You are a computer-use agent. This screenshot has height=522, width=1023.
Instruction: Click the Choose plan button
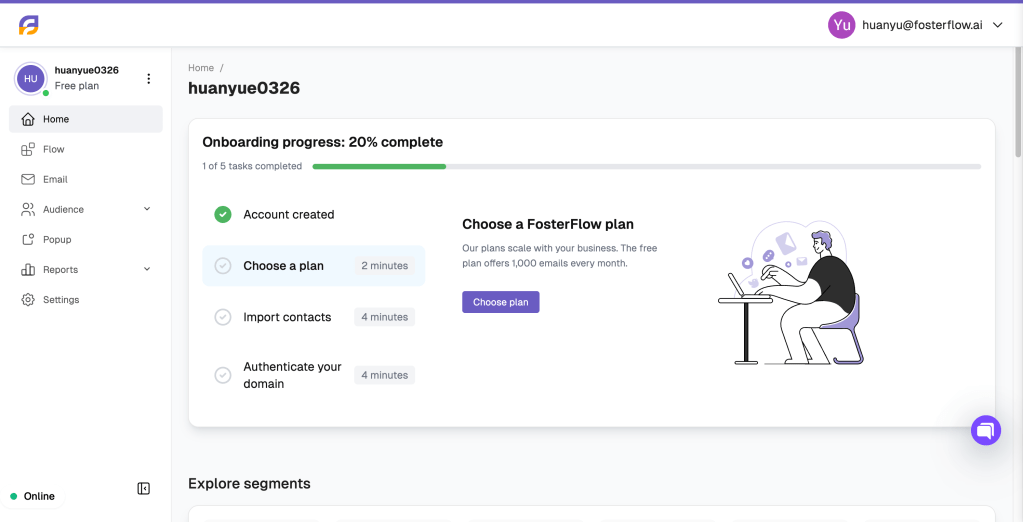(x=500, y=302)
